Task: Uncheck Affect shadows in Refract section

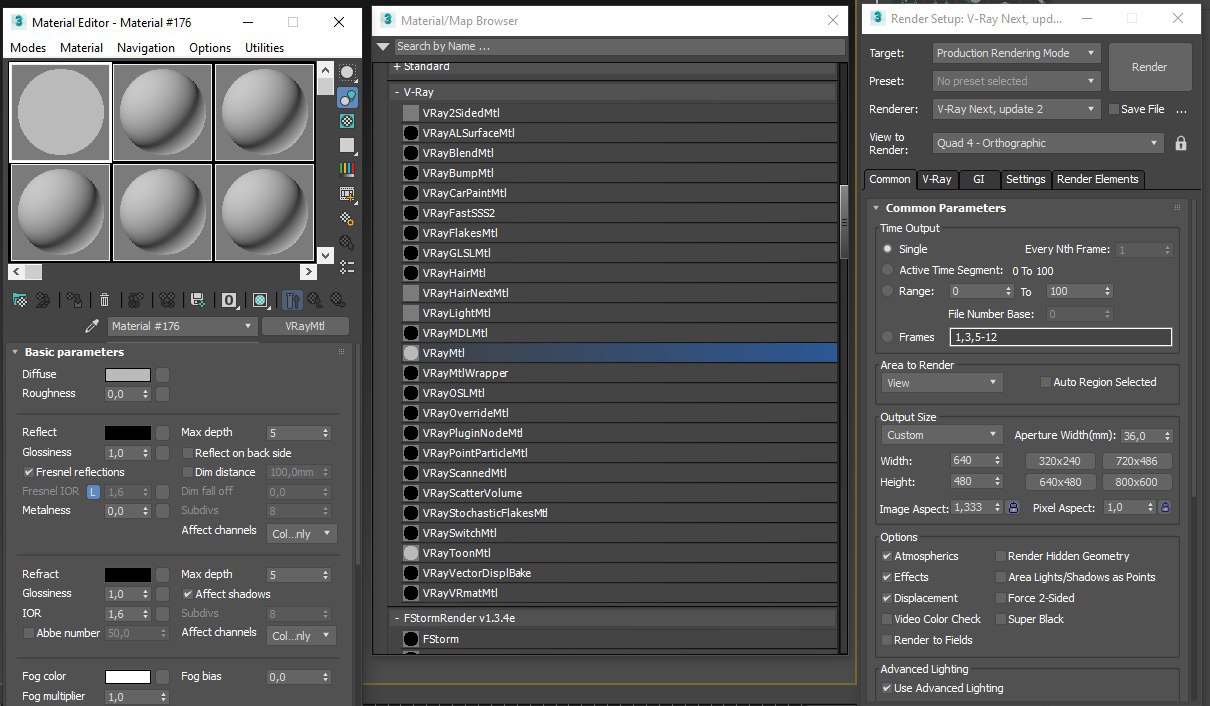Action: pyautogui.click(x=187, y=594)
